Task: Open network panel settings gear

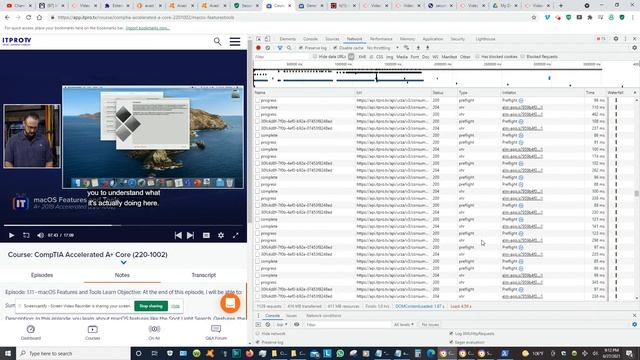Action: [634, 48]
